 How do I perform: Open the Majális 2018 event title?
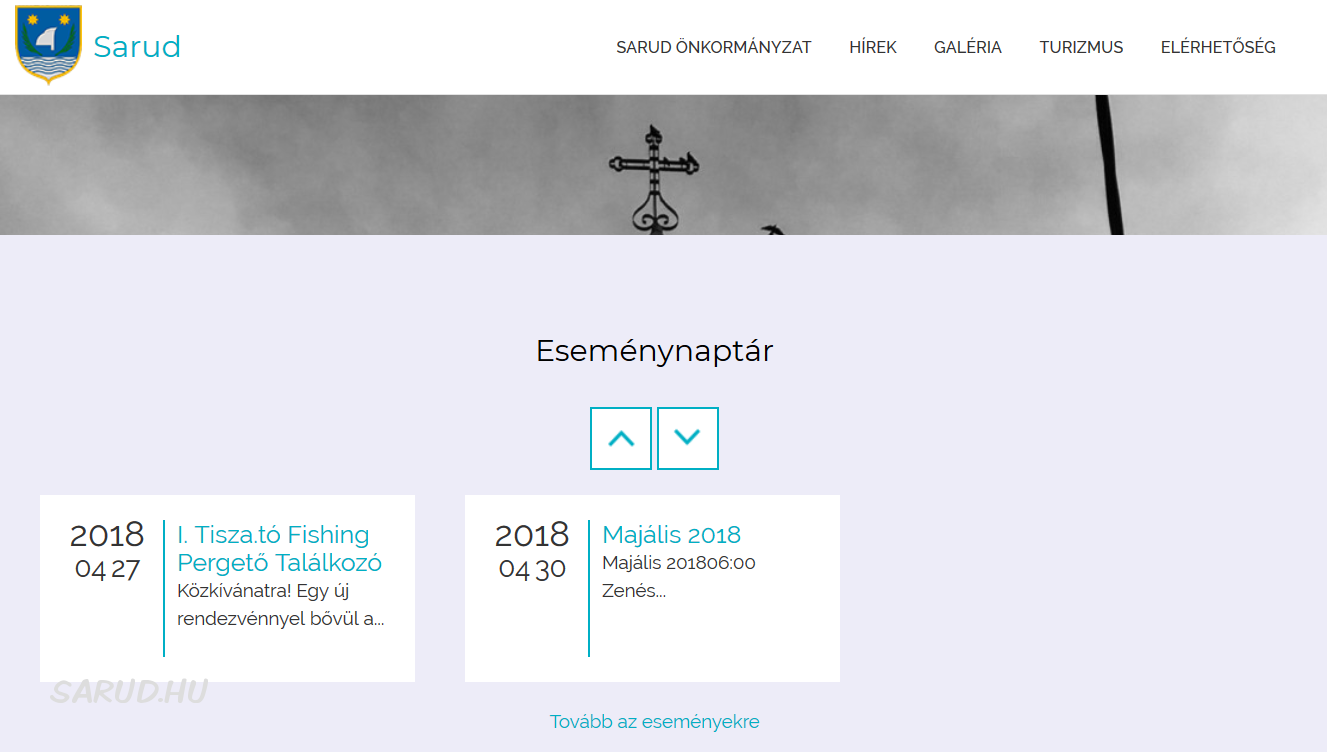pos(672,535)
